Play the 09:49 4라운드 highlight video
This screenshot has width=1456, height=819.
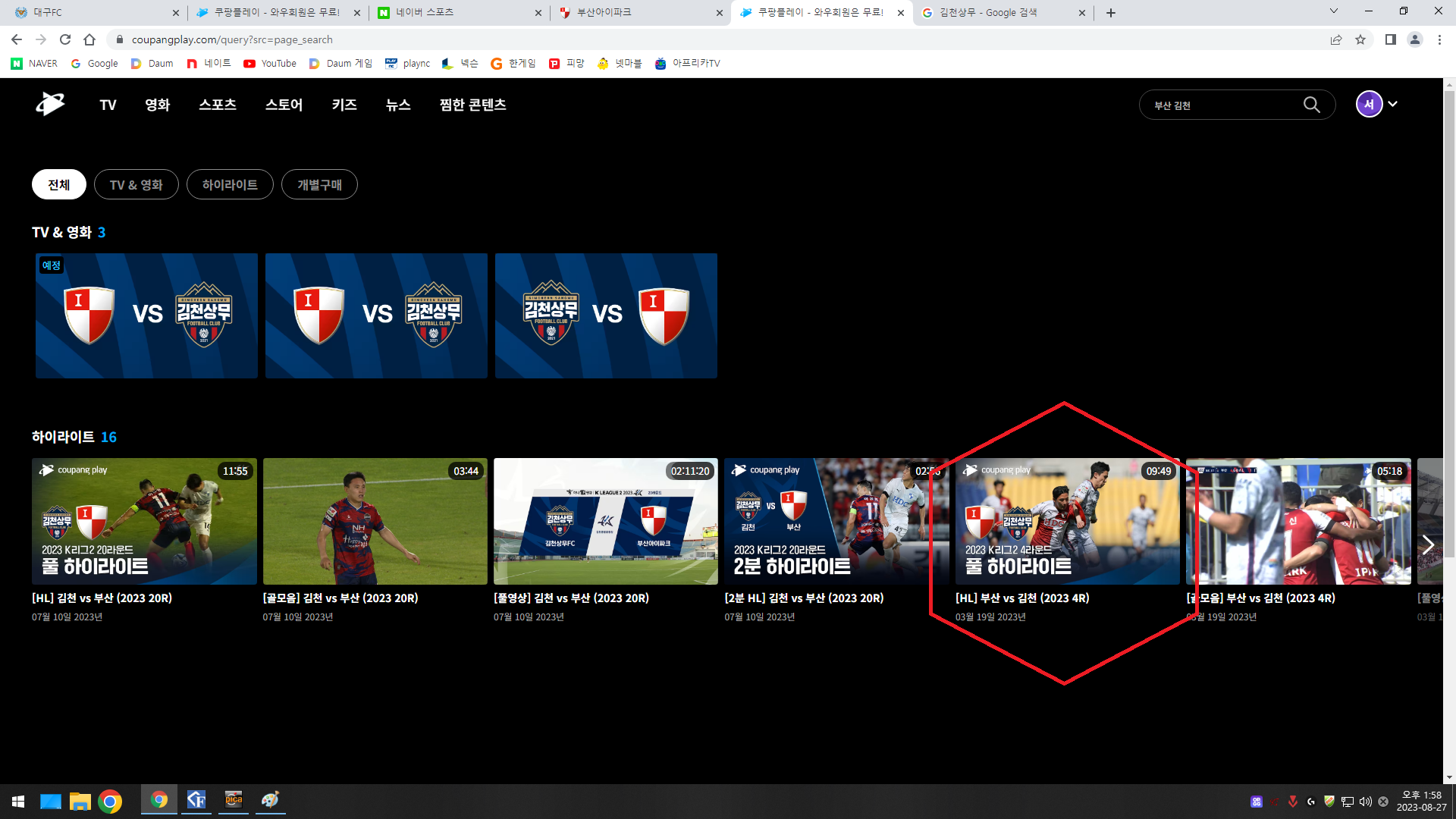[x=1068, y=521]
